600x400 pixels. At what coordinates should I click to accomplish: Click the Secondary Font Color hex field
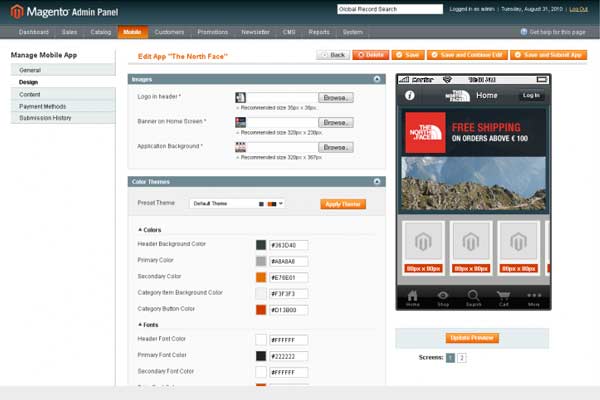tap(289, 372)
